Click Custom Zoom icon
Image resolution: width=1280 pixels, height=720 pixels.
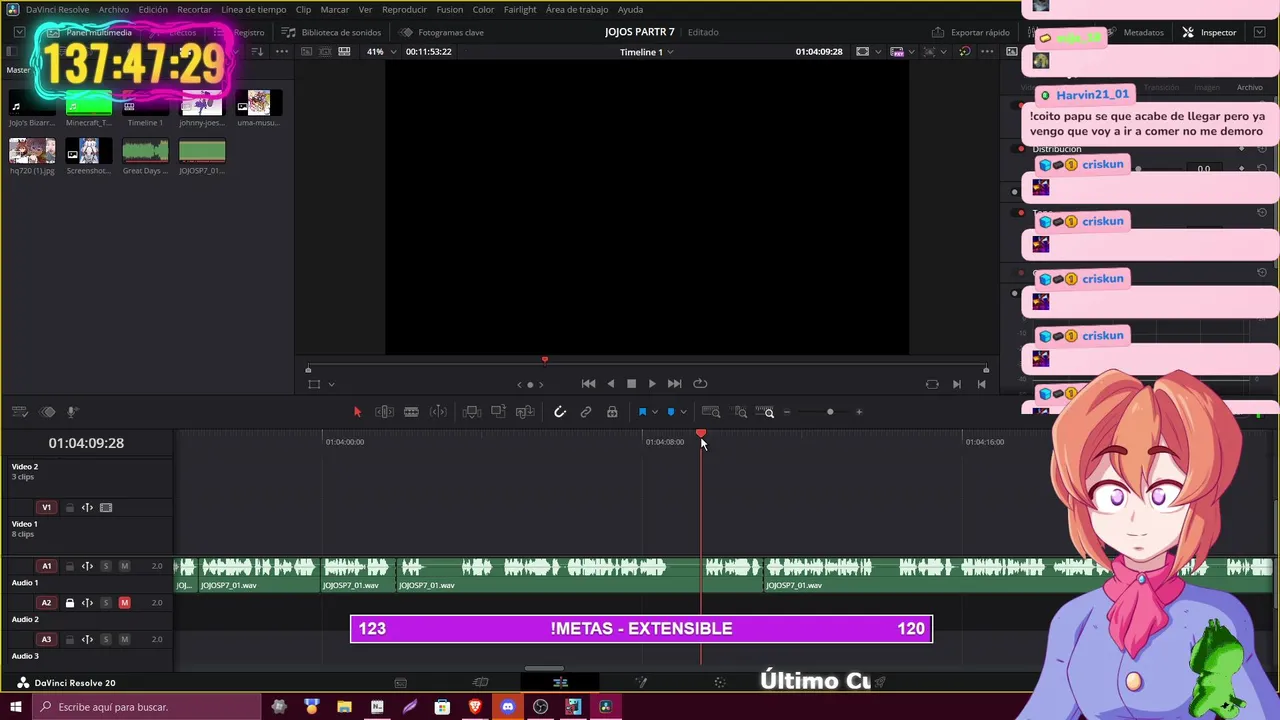[x=766, y=412]
